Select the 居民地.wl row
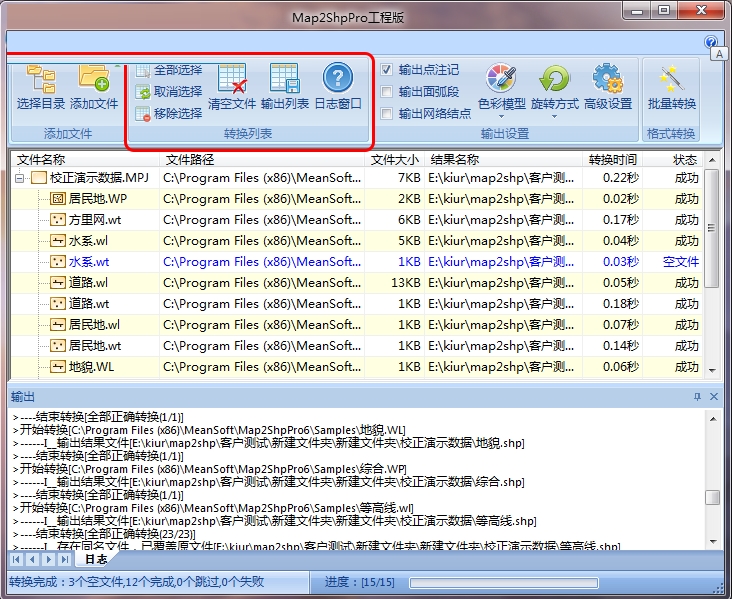Image resolution: width=736 pixels, height=599 pixels. 357,325
